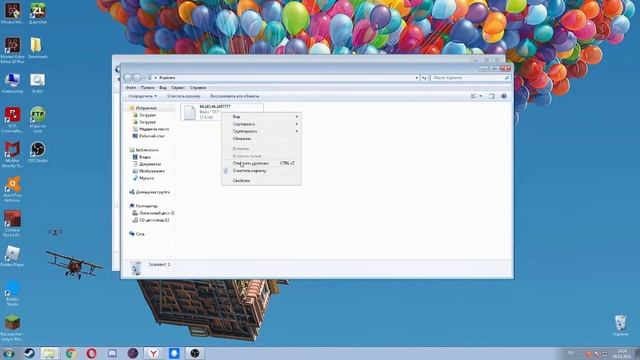Viewport: 640px width, 360px height.
Task: Open the Сервис menu
Action: (x=178, y=88)
